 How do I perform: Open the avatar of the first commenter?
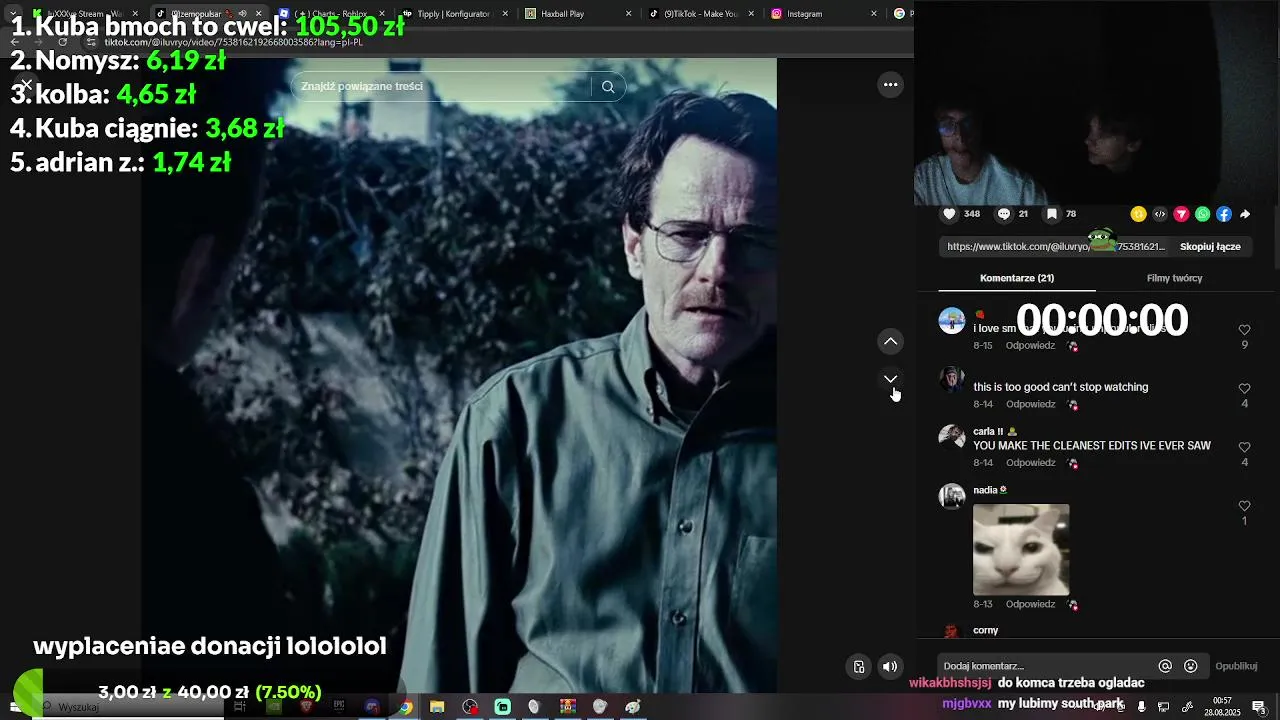tap(952, 321)
